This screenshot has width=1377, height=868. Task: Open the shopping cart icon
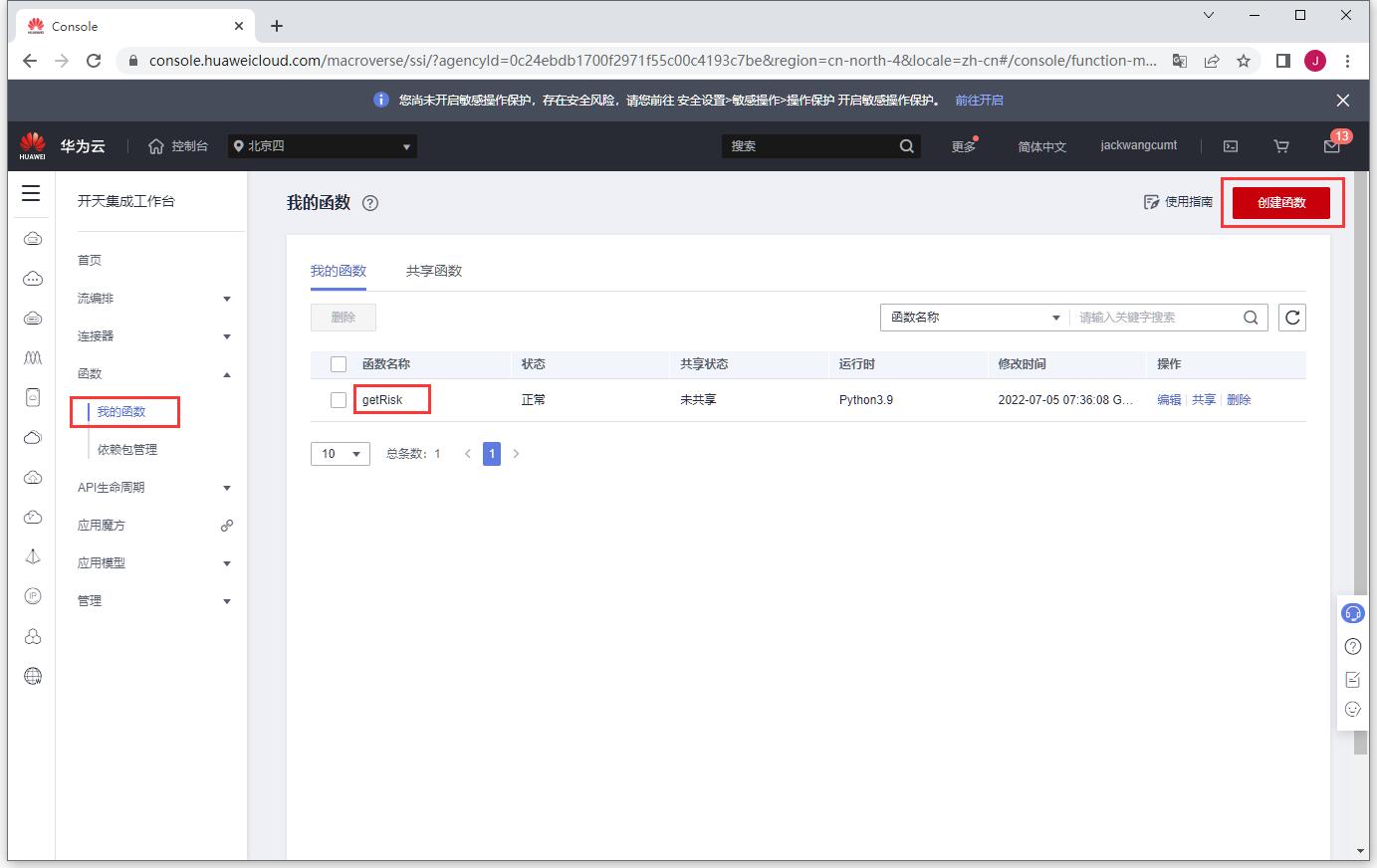click(x=1281, y=146)
